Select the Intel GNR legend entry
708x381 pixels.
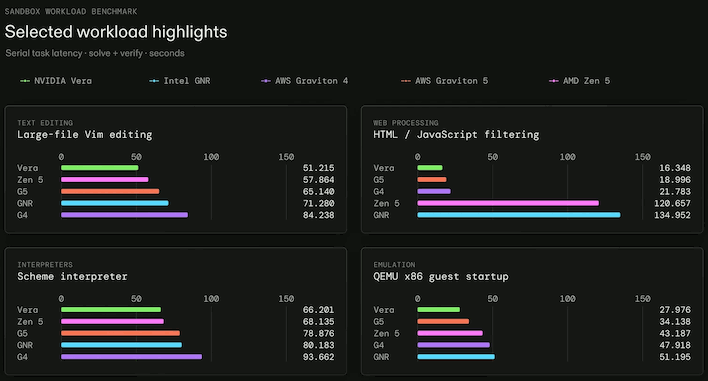coord(180,81)
